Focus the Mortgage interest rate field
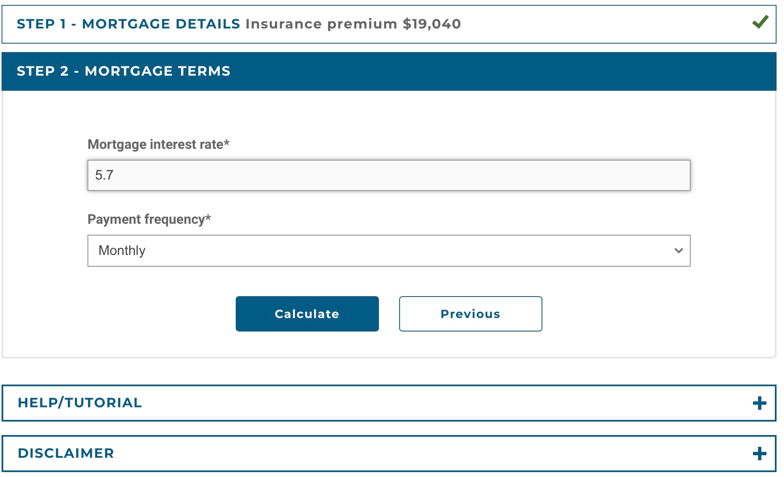 [388, 175]
